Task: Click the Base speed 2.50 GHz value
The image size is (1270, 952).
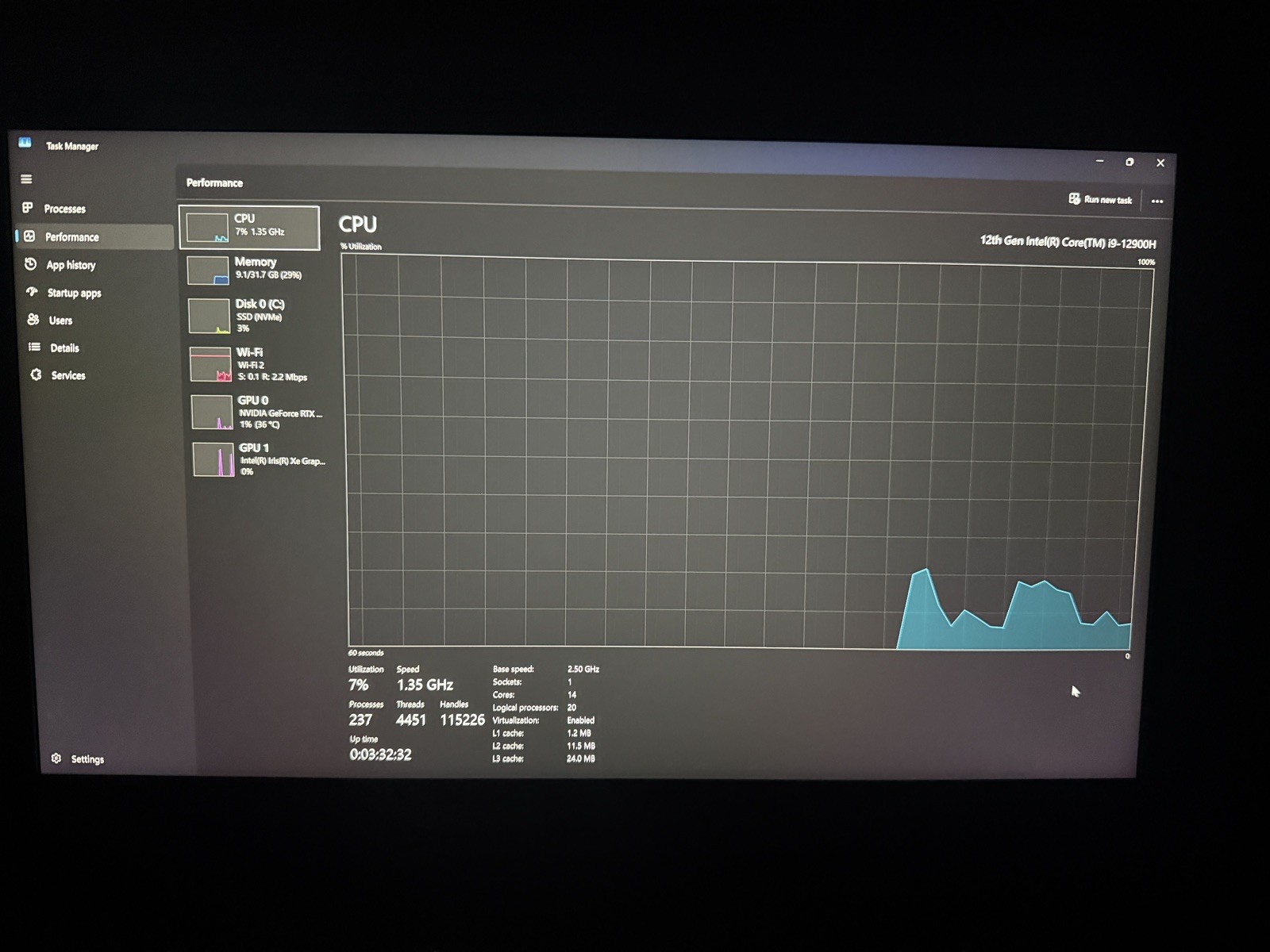Action: click(x=583, y=670)
